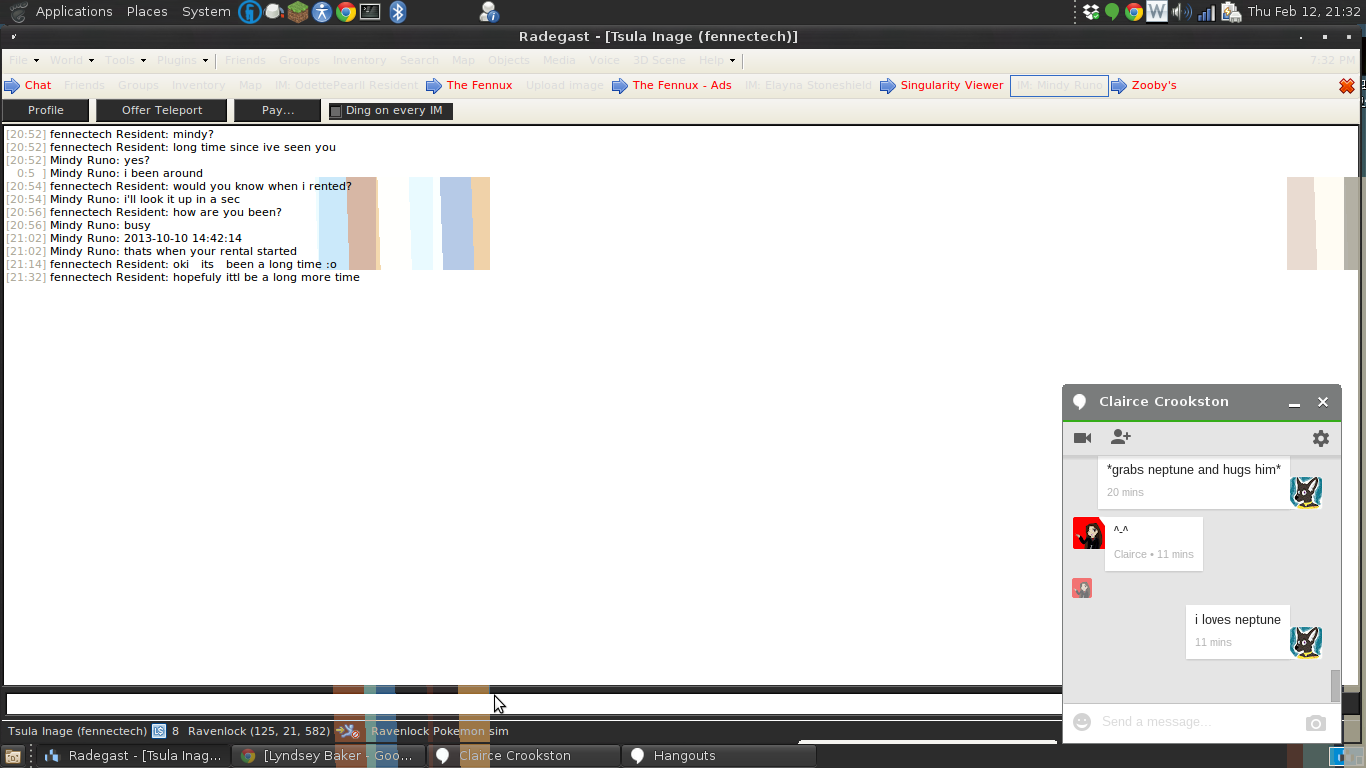Select the Chat tab
Viewport: 1366px width, 768px height.
pos(38,86)
